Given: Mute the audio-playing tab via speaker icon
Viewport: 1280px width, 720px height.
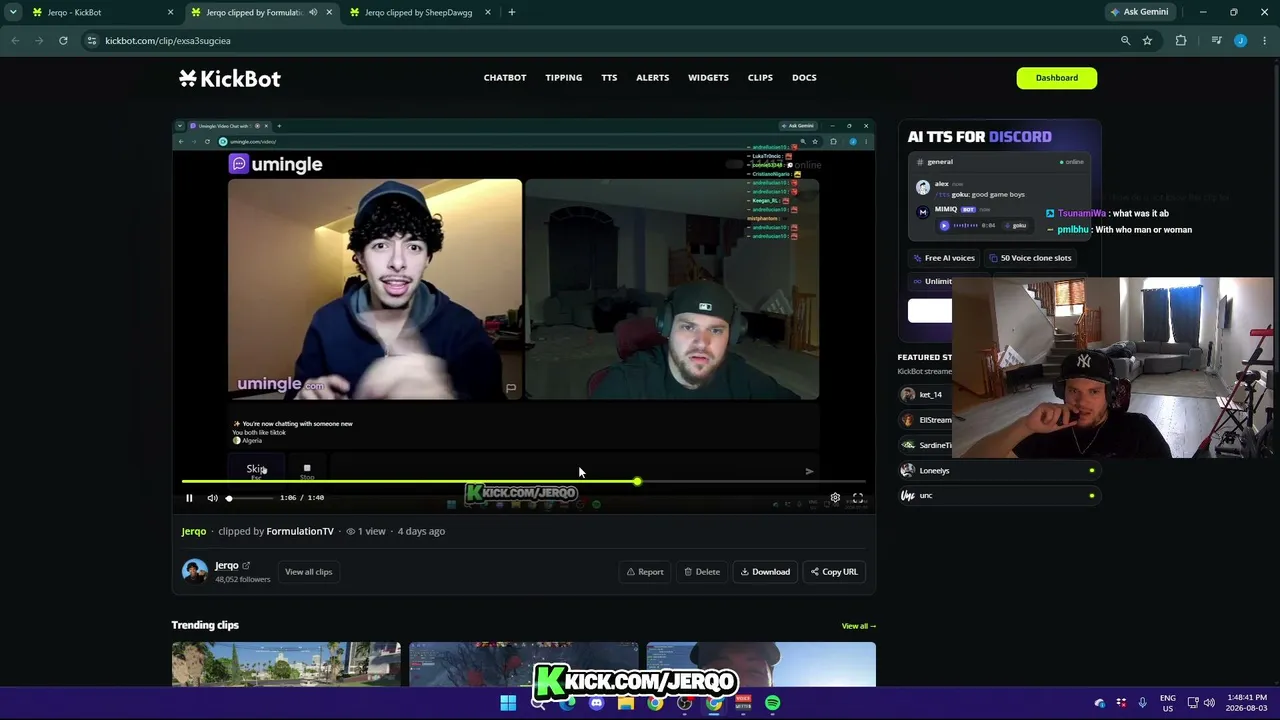Looking at the screenshot, I should (x=313, y=12).
